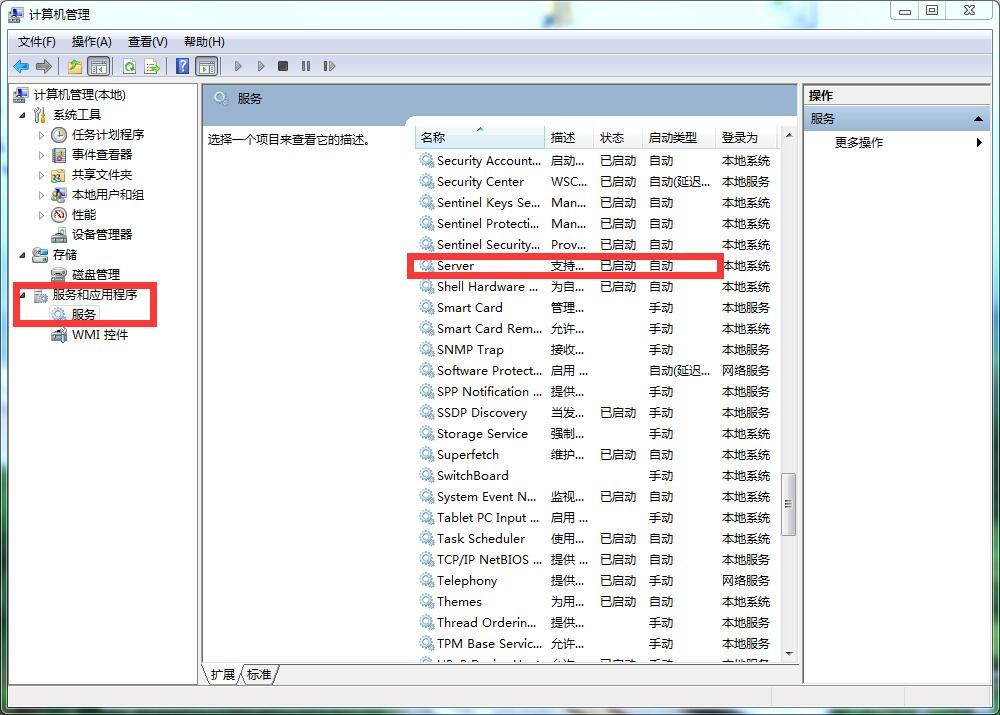Viewport: 1000px width, 715px height.
Task: Collapse the 存储 tree node
Action: [24, 254]
